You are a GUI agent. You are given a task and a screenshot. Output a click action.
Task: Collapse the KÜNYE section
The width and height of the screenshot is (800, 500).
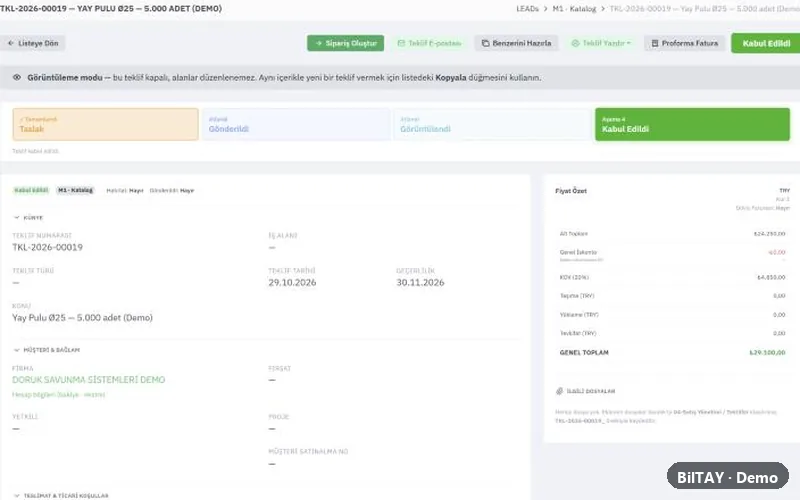(x=29, y=217)
